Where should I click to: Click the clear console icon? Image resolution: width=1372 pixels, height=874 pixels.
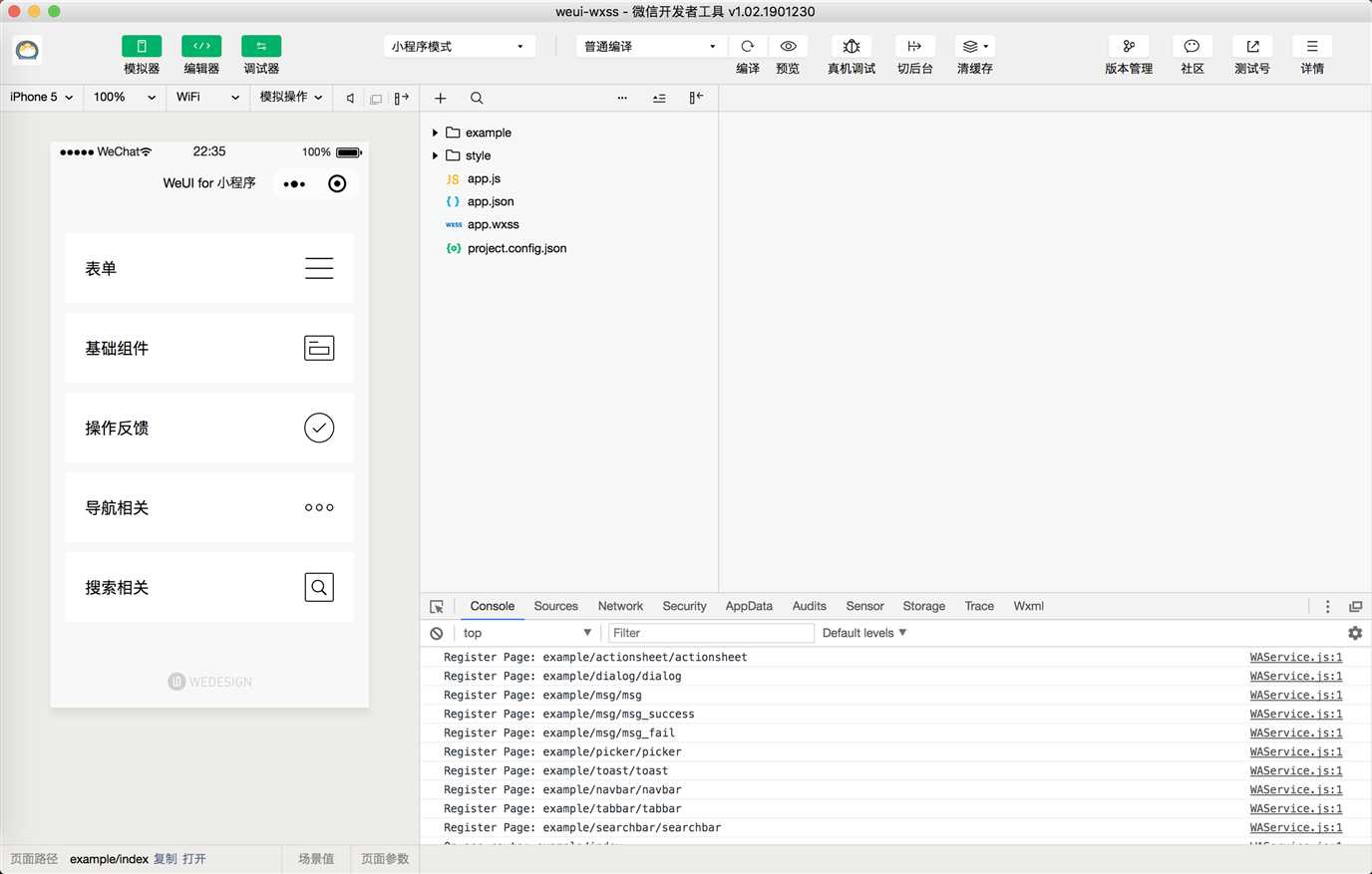(x=437, y=634)
